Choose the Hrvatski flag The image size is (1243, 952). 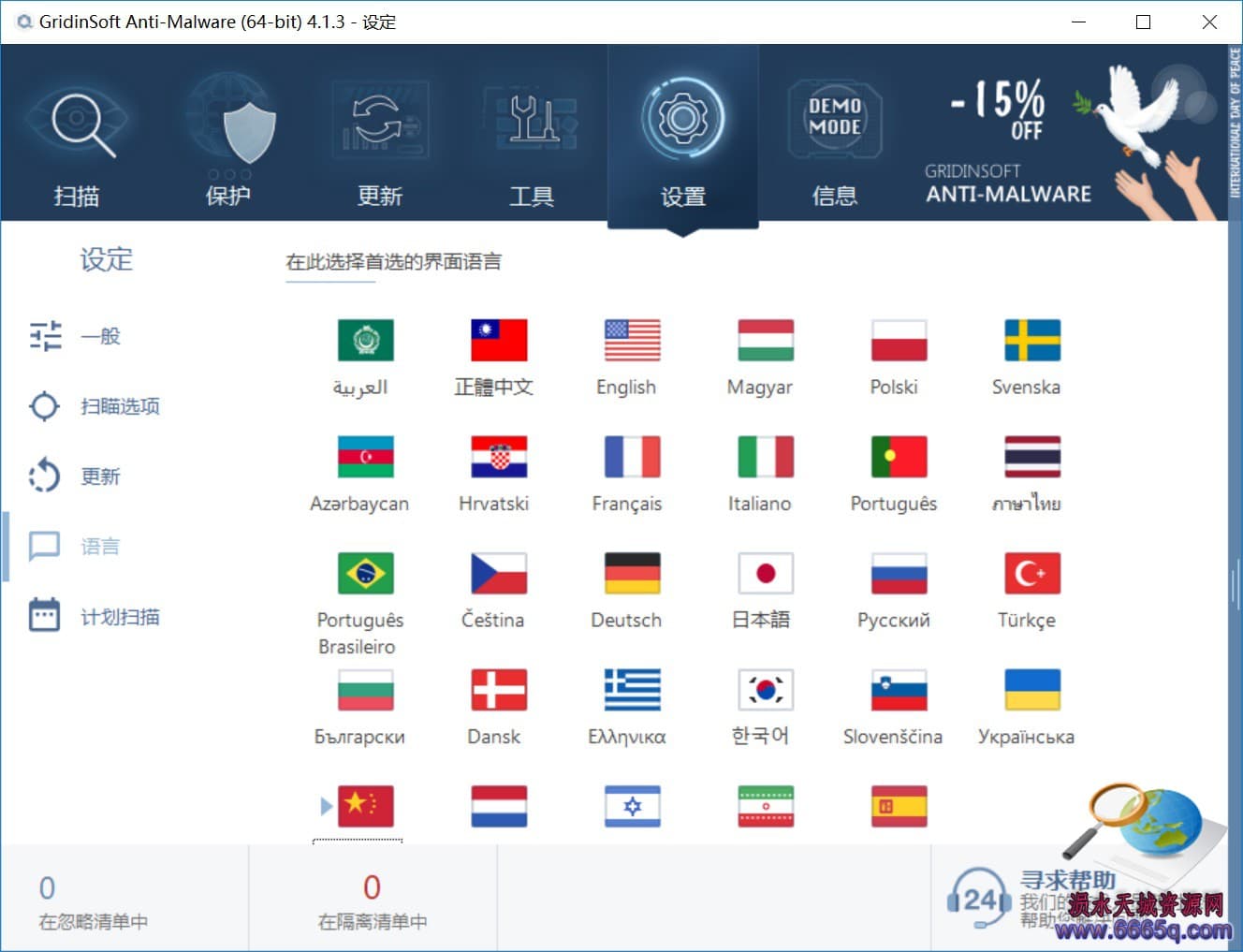click(499, 457)
